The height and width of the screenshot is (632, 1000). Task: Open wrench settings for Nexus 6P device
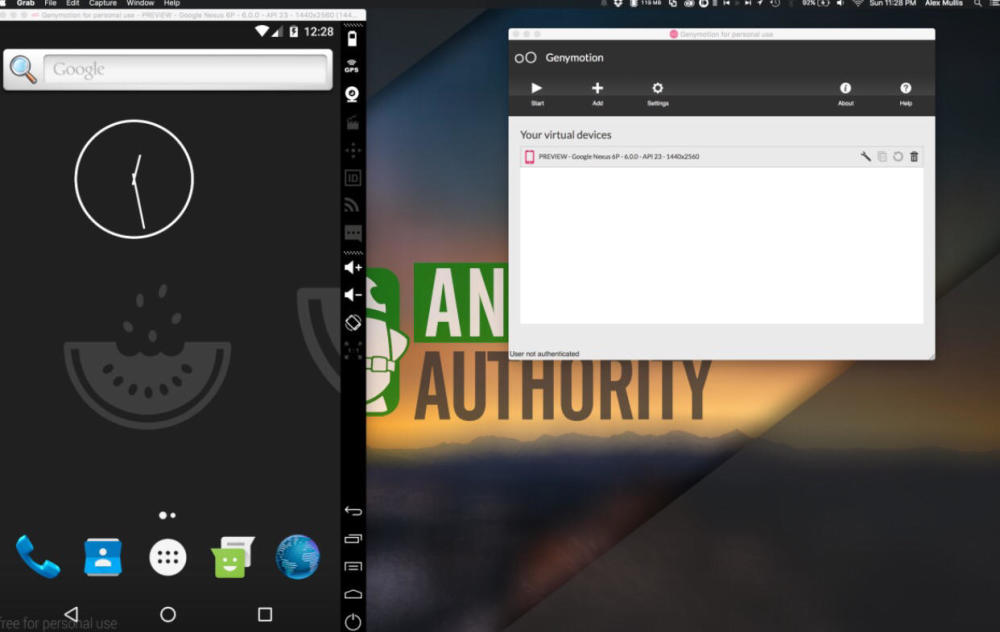(865, 156)
